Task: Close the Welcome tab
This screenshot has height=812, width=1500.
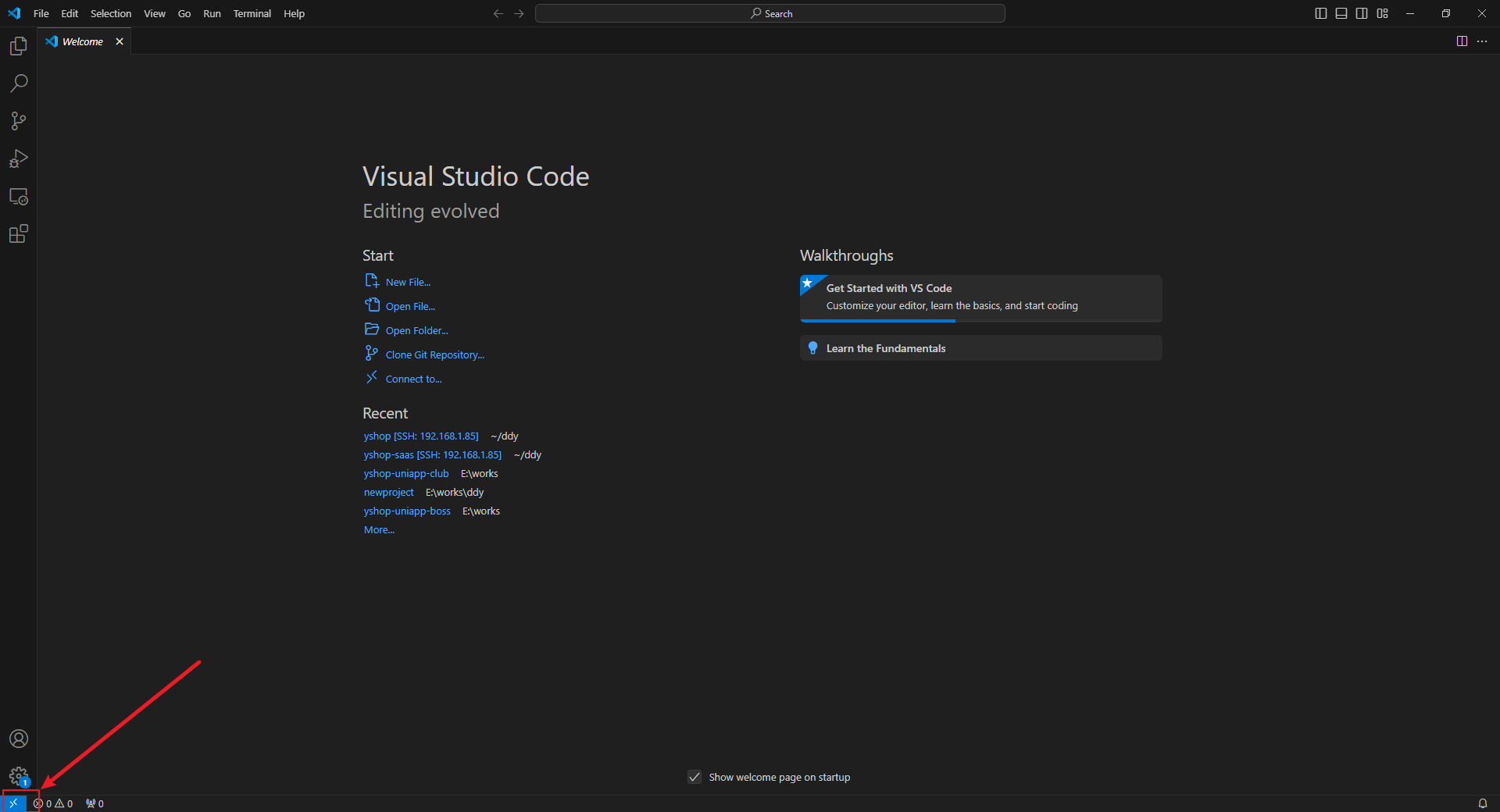Action: click(120, 41)
